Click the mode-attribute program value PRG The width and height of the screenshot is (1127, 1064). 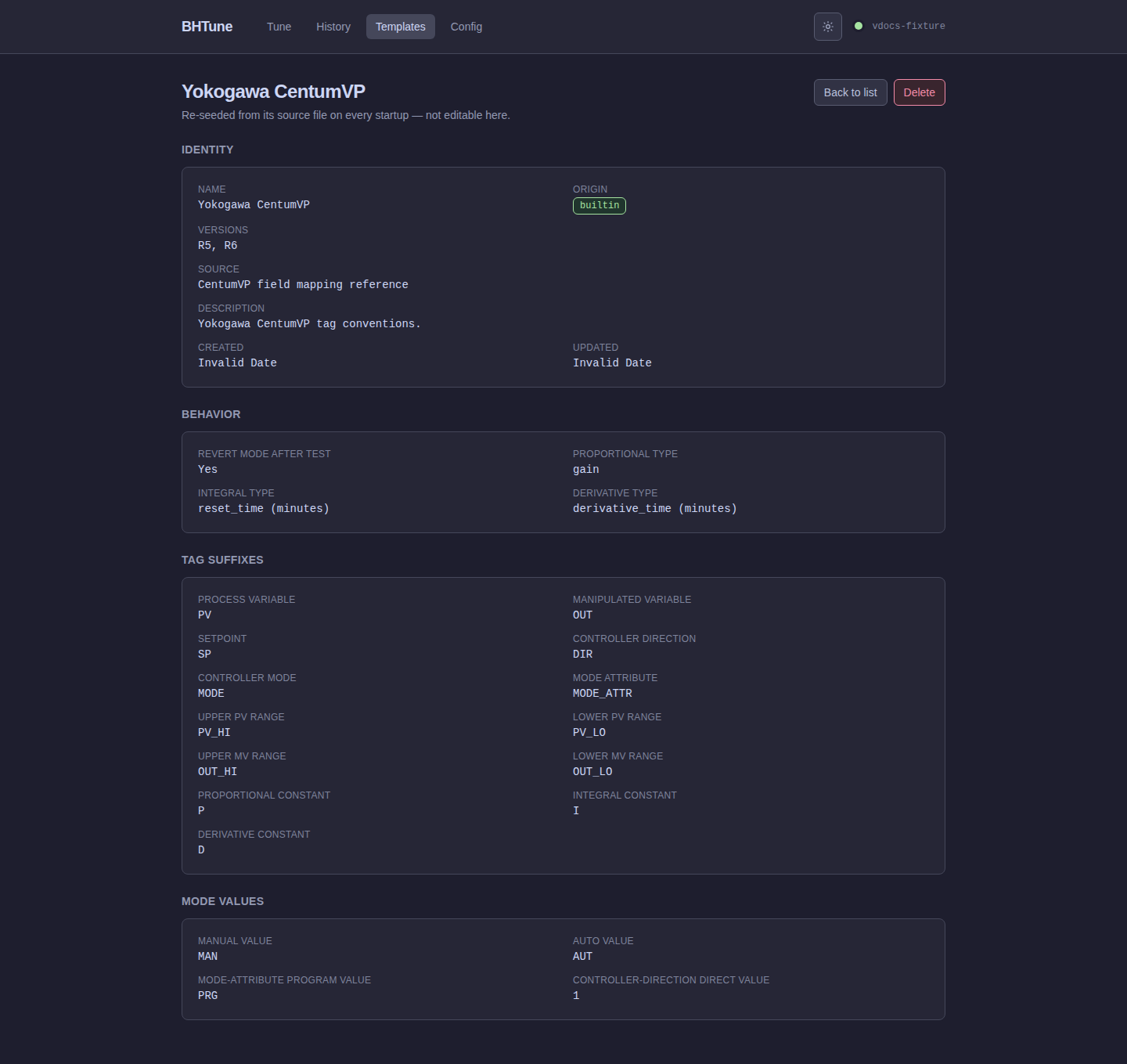click(x=207, y=996)
